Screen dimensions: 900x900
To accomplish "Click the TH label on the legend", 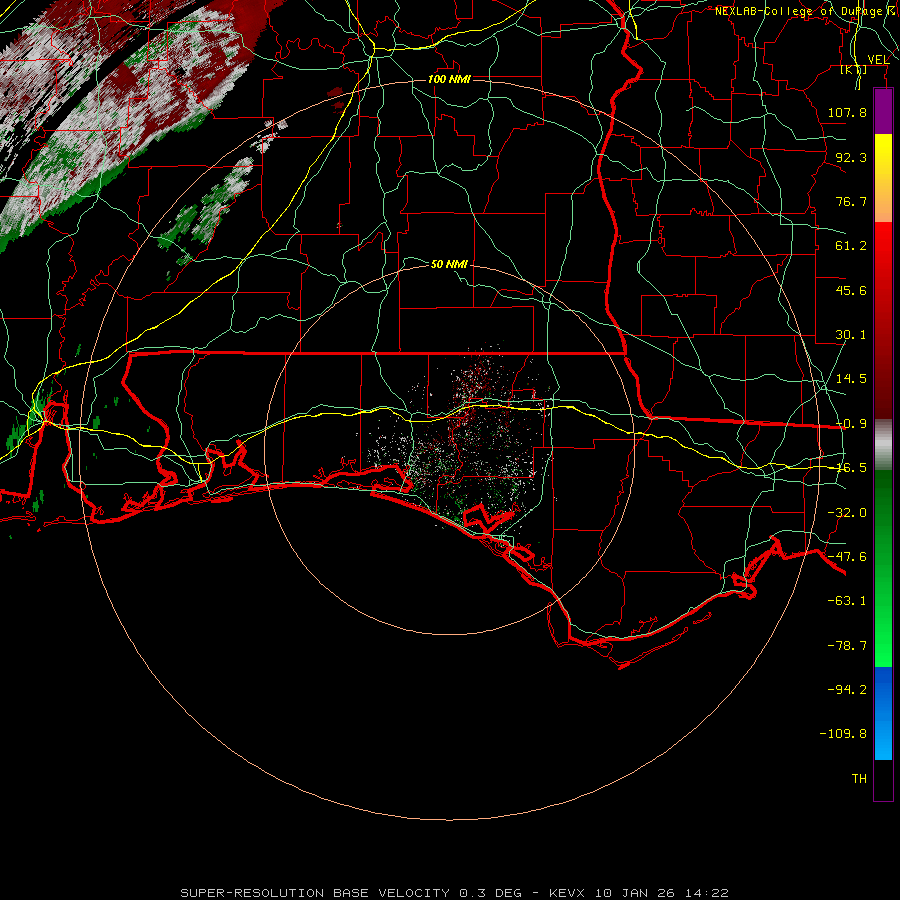I will (x=859, y=779).
